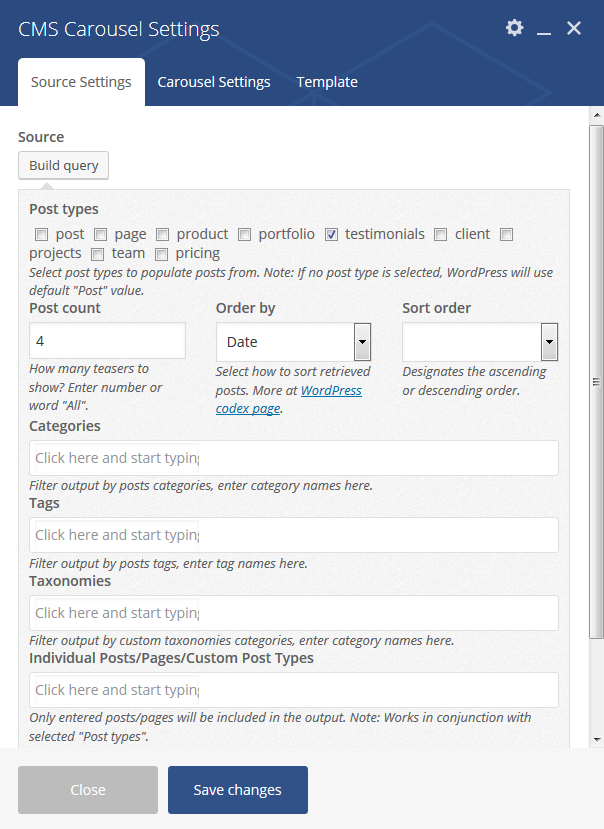Click into the Categories filter field

point(294,458)
